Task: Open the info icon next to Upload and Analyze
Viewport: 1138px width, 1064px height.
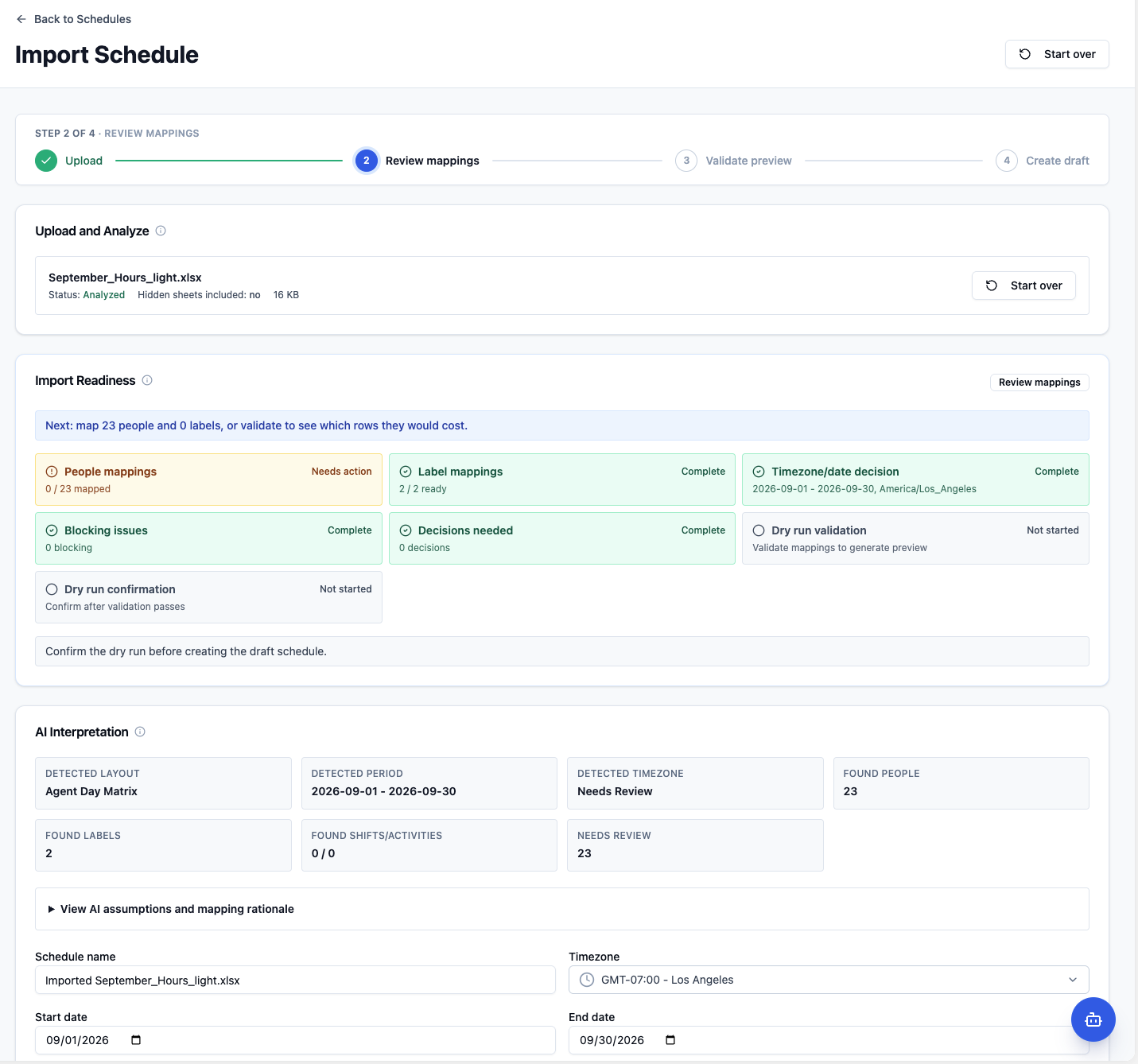Action: point(161,231)
